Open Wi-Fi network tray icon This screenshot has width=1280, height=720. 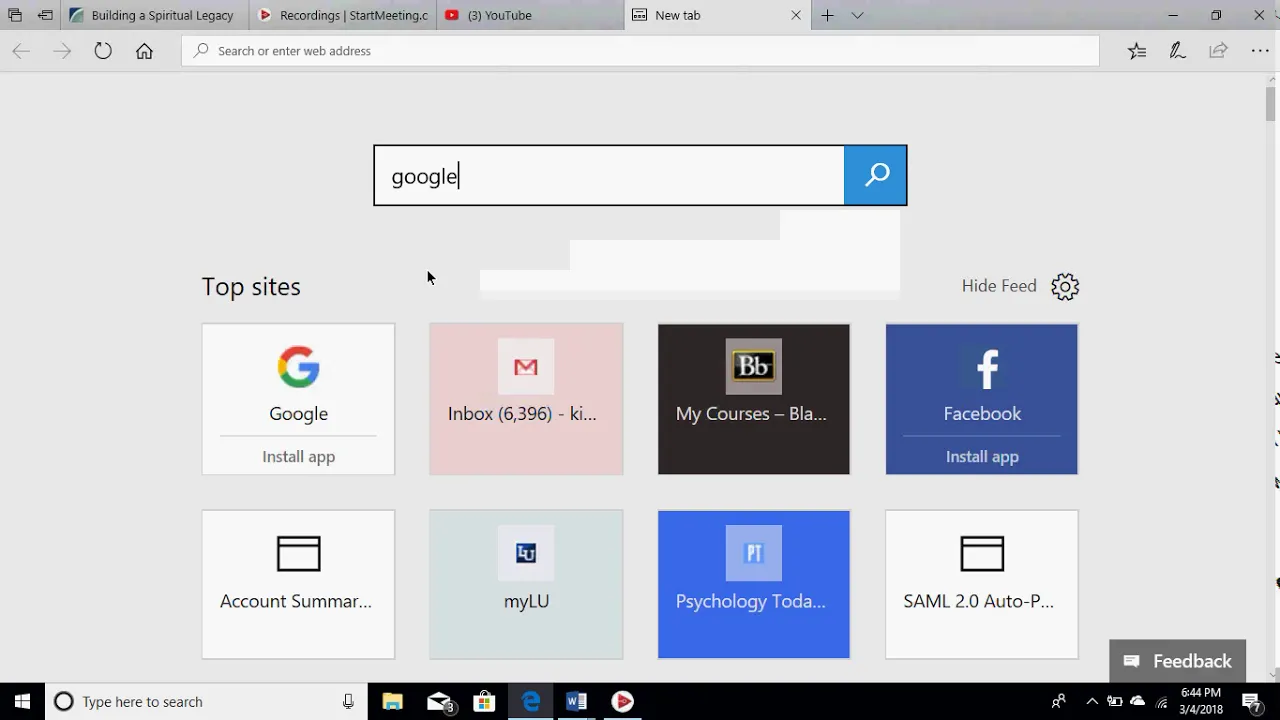point(1162,701)
